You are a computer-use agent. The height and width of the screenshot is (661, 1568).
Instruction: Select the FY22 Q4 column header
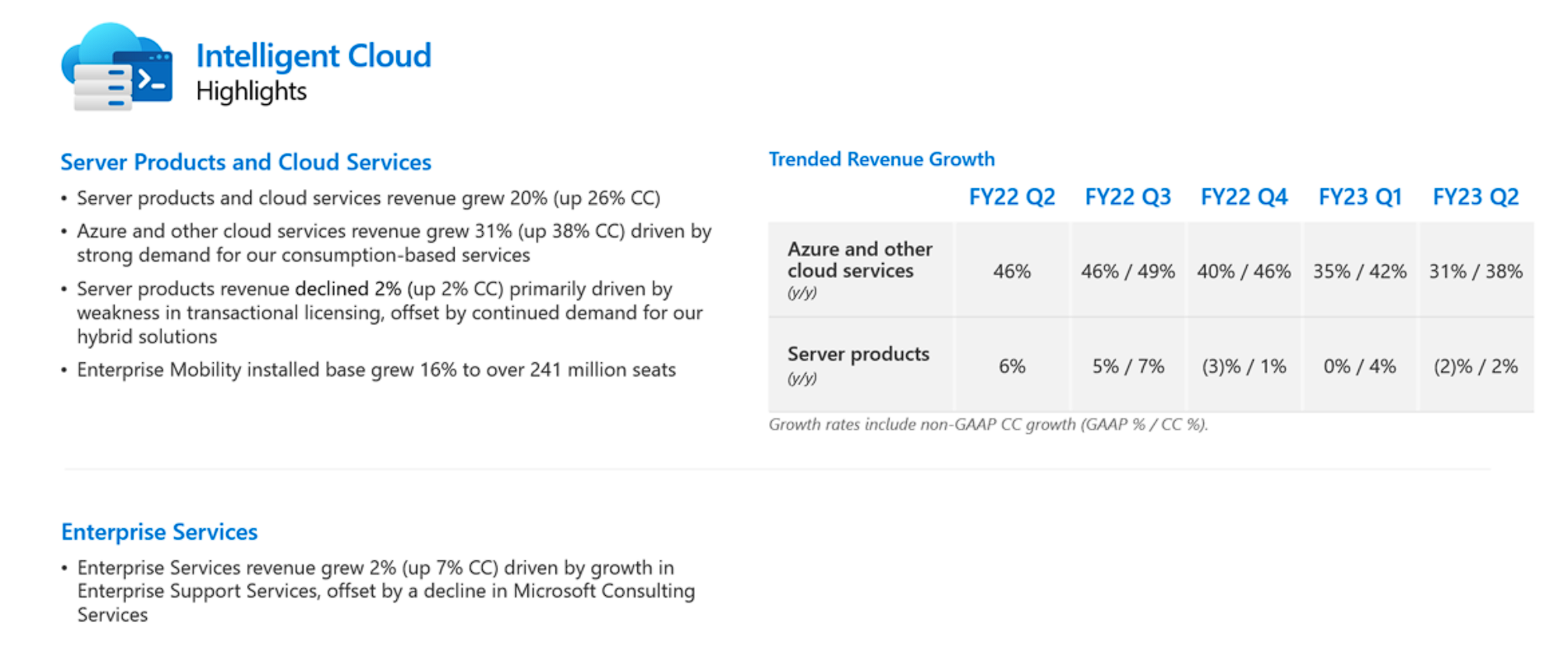click(1244, 197)
